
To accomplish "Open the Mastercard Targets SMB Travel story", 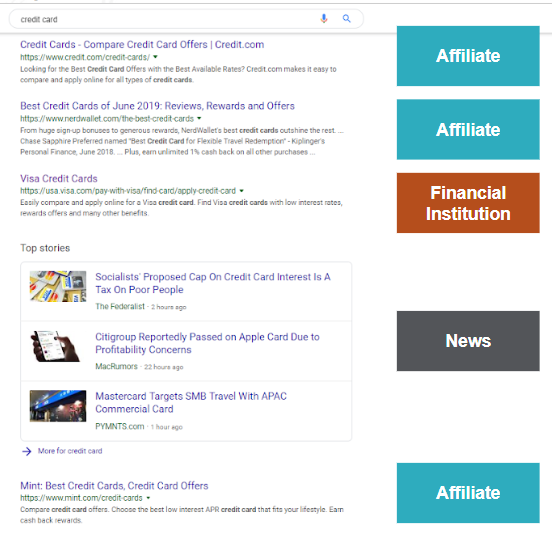I will coord(191,402).
